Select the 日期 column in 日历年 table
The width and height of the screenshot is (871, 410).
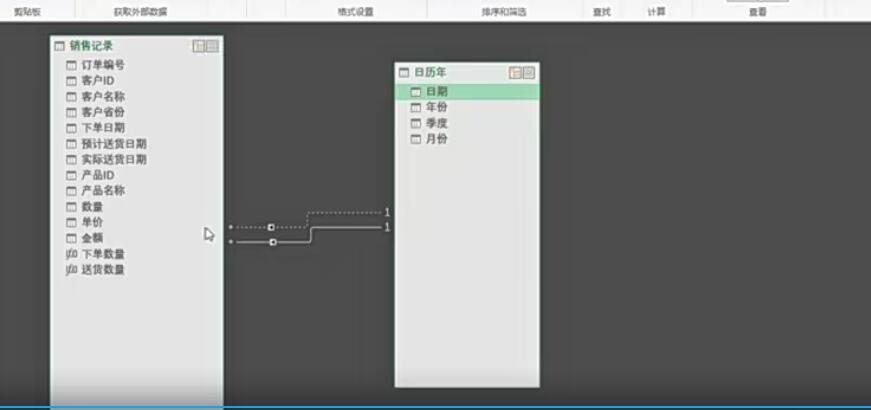pos(436,91)
